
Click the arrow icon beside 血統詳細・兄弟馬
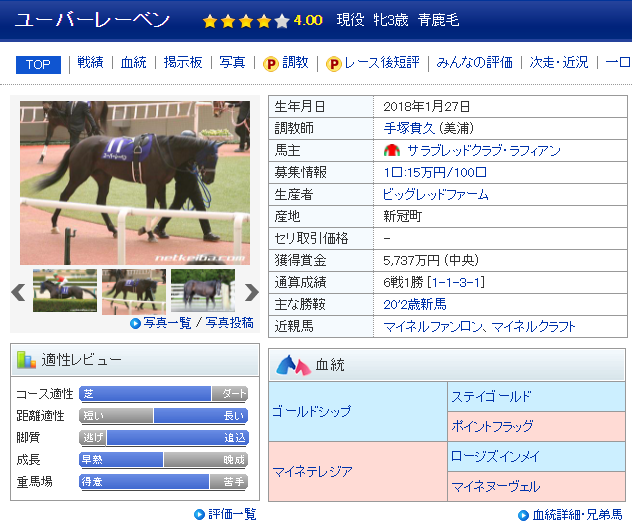pyautogui.click(x=523, y=515)
